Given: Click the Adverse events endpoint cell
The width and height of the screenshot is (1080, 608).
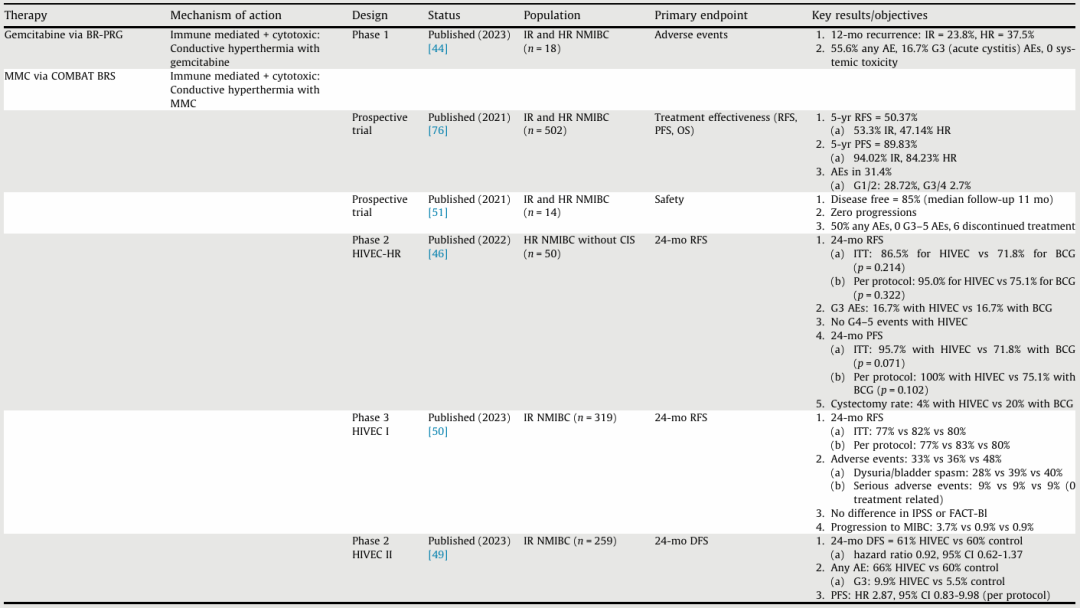Looking at the screenshot, I should click(691, 34).
